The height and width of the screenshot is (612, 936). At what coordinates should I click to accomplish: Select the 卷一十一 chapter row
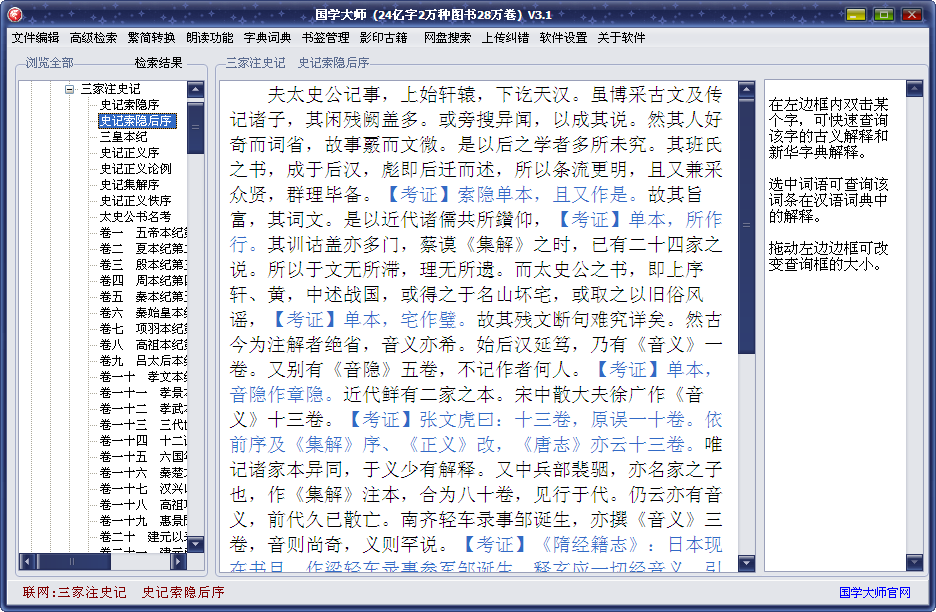pos(143,393)
